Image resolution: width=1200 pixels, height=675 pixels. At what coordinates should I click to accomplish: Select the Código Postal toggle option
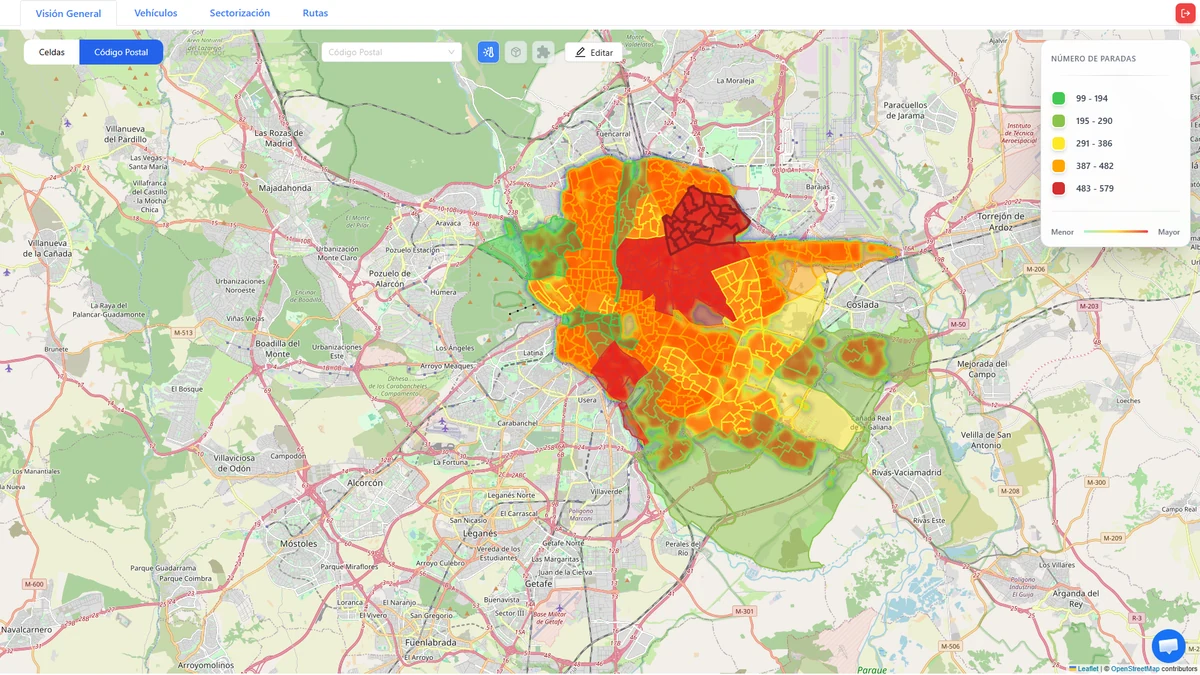121,52
